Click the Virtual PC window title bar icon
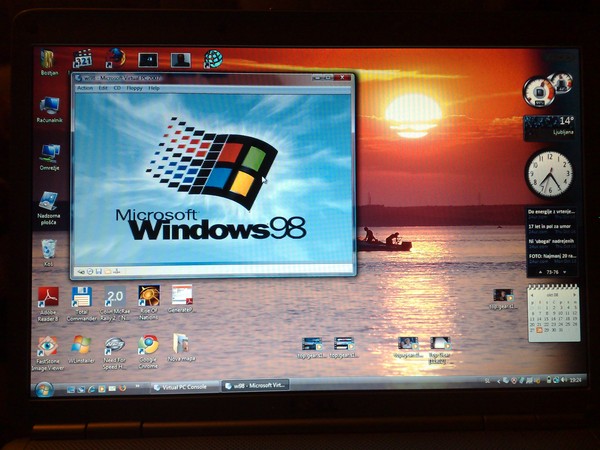600x450 pixels. tap(79, 78)
